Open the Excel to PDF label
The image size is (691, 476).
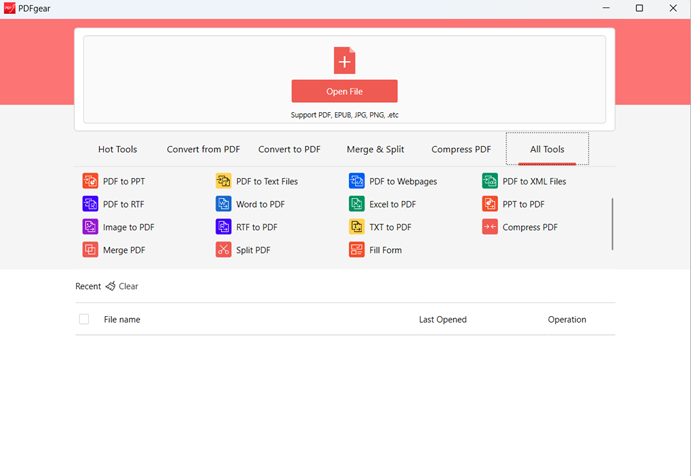[x=393, y=204]
